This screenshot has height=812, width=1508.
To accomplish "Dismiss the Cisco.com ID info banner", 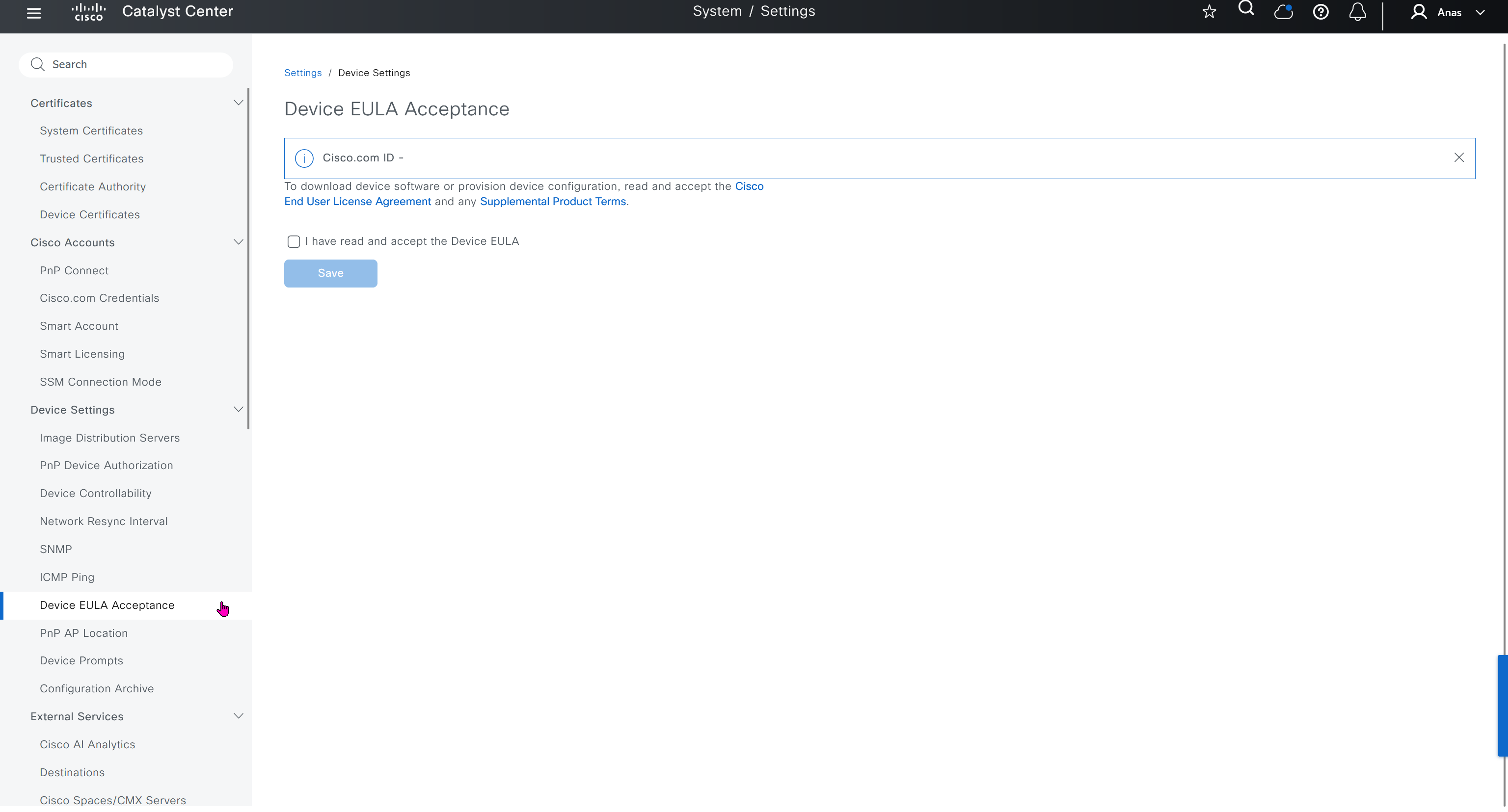I will (x=1459, y=157).
